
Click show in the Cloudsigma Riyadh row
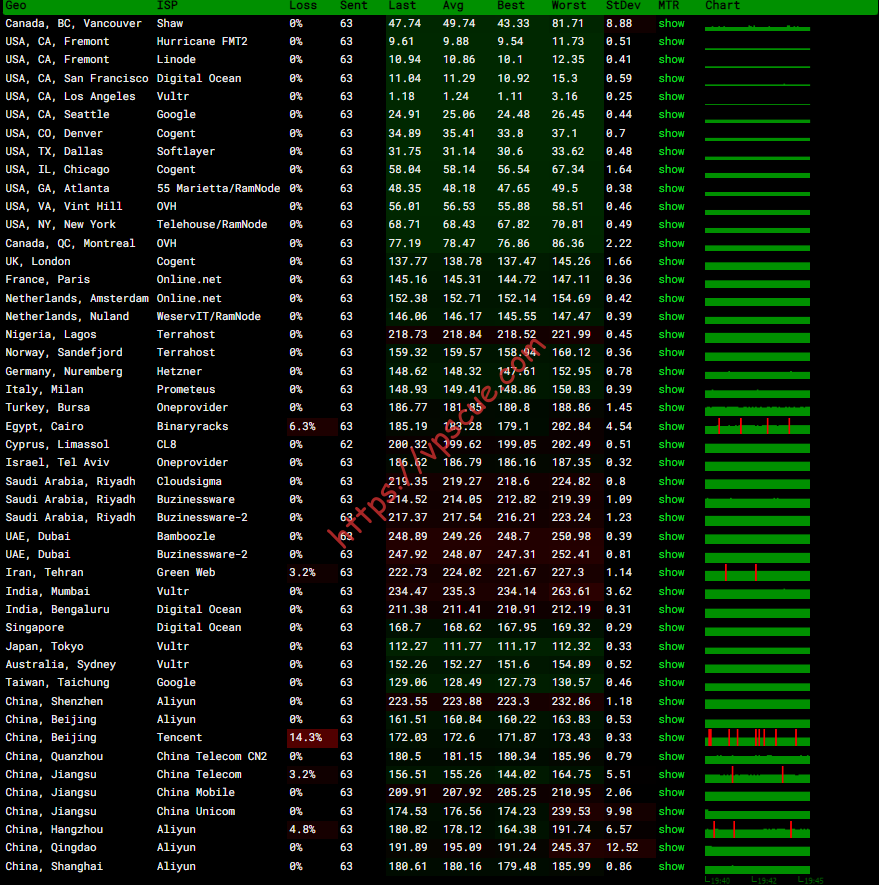(671, 482)
